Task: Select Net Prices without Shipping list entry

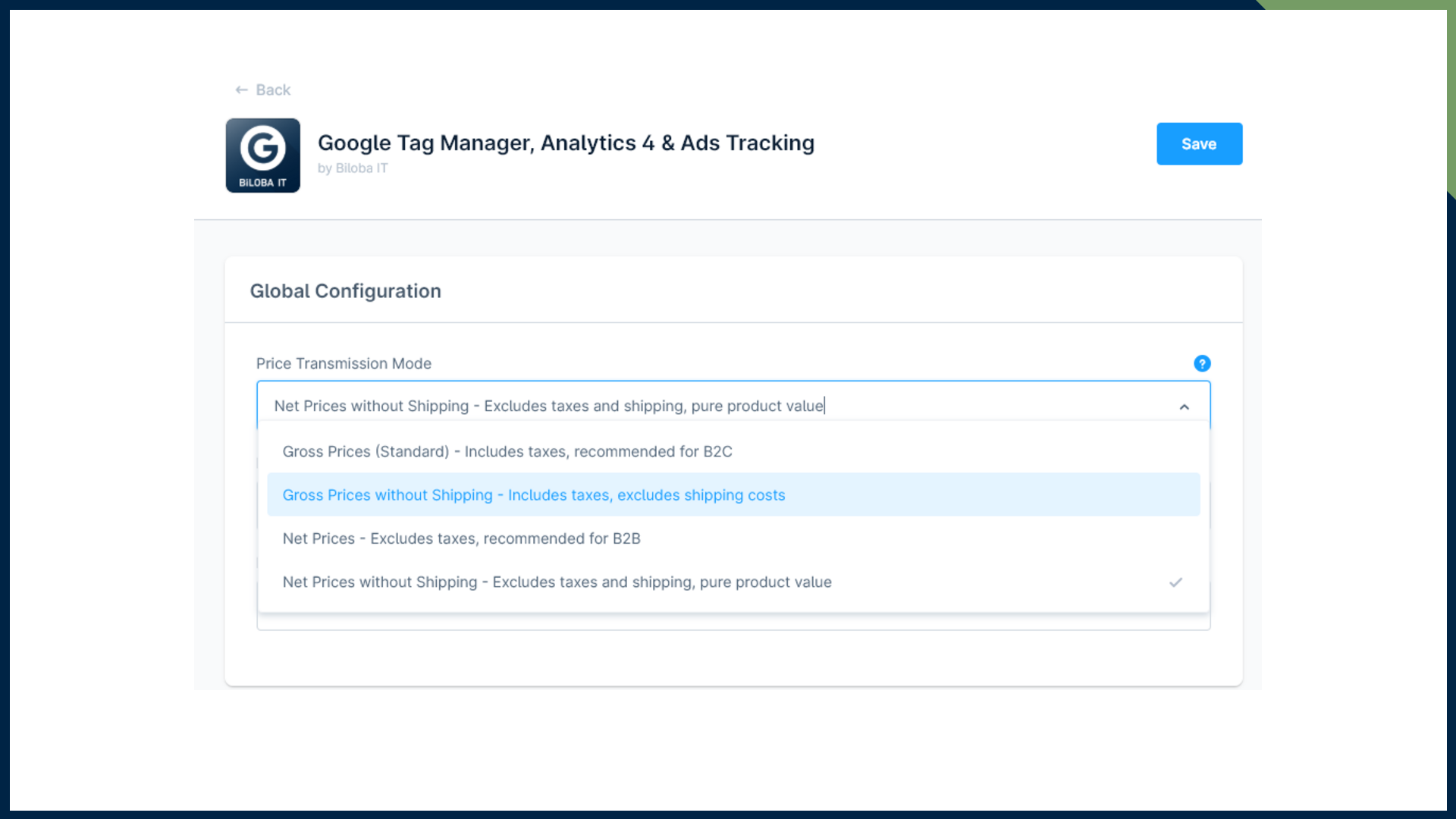Action: tap(557, 582)
